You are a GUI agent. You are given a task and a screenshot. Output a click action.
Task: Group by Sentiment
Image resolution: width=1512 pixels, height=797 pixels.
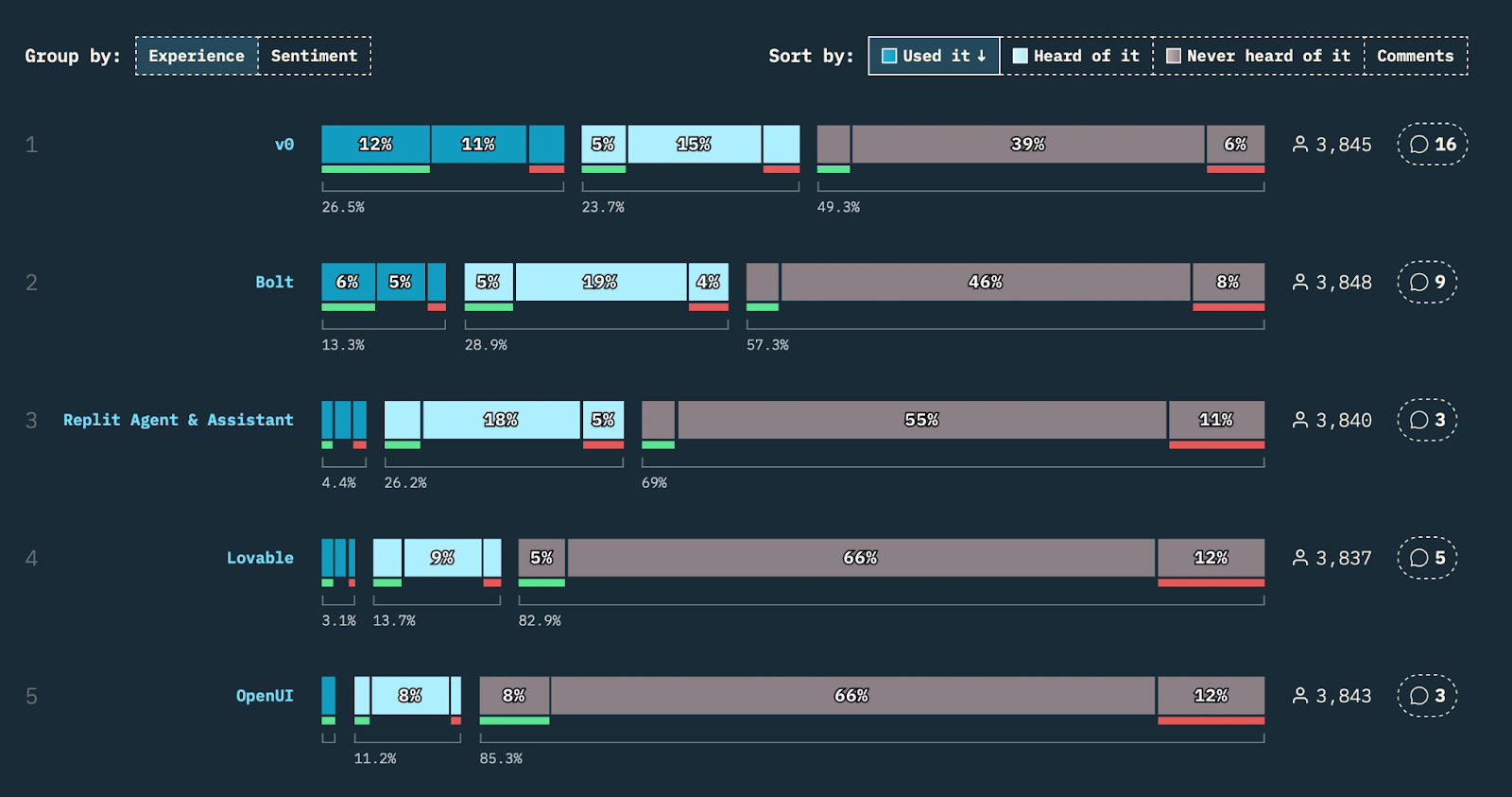315,56
